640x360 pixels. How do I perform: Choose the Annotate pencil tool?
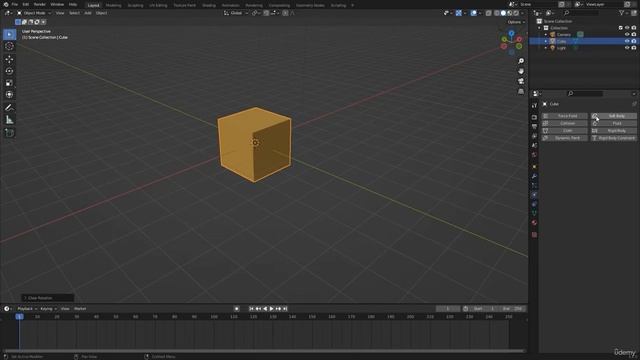point(9,108)
